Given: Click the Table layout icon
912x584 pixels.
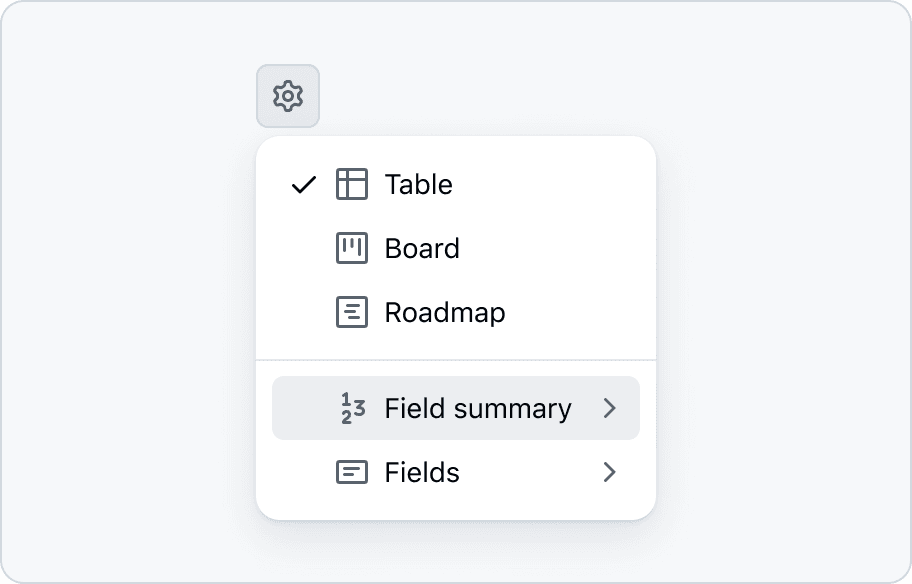Looking at the screenshot, I should [352, 184].
